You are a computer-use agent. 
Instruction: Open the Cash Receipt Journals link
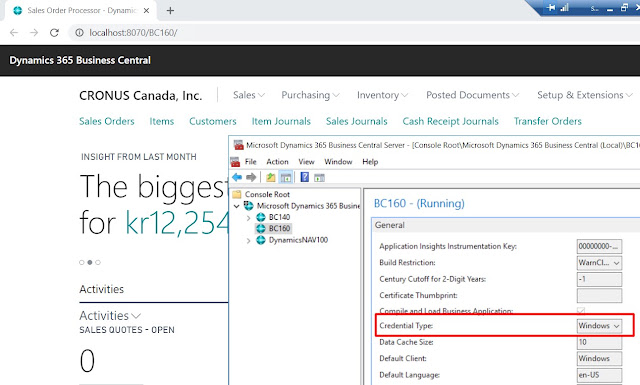pos(451,121)
